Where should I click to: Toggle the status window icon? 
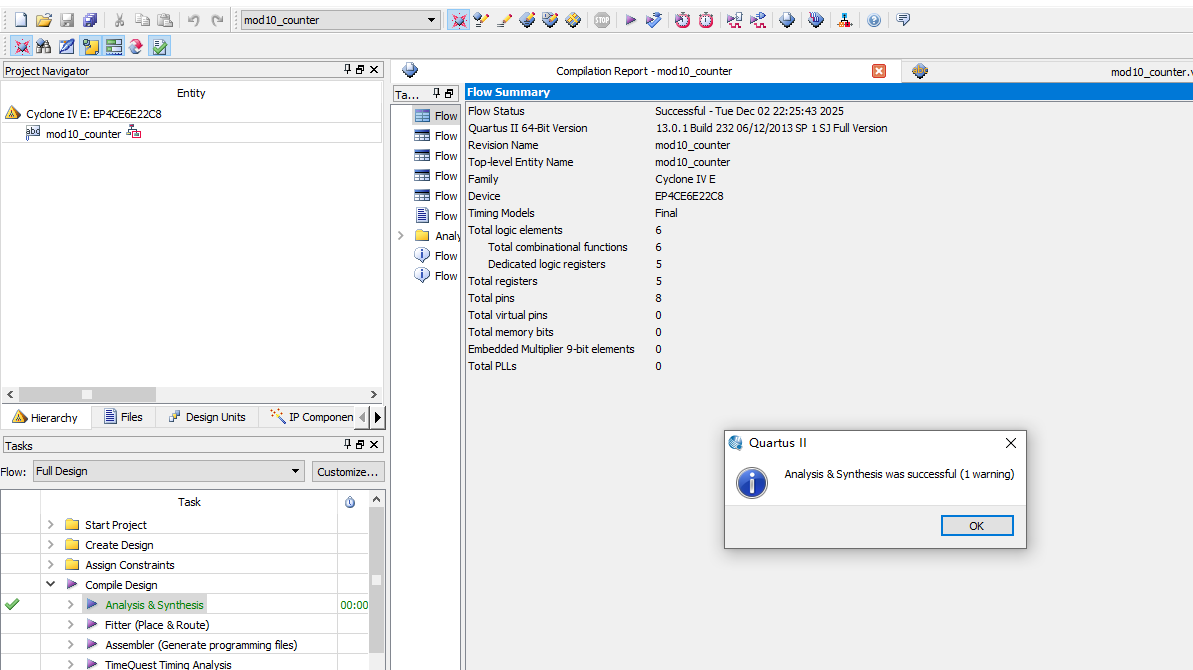point(113,46)
